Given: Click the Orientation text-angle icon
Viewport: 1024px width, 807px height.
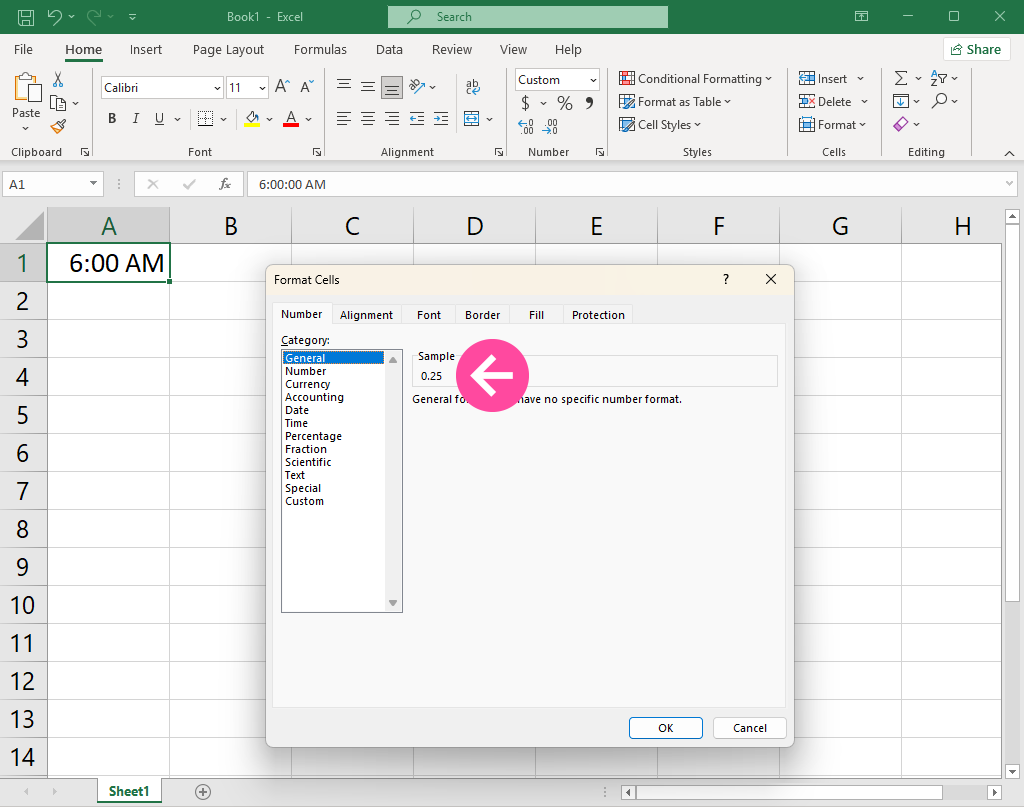Looking at the screenshot, I should tap(417, 86).
